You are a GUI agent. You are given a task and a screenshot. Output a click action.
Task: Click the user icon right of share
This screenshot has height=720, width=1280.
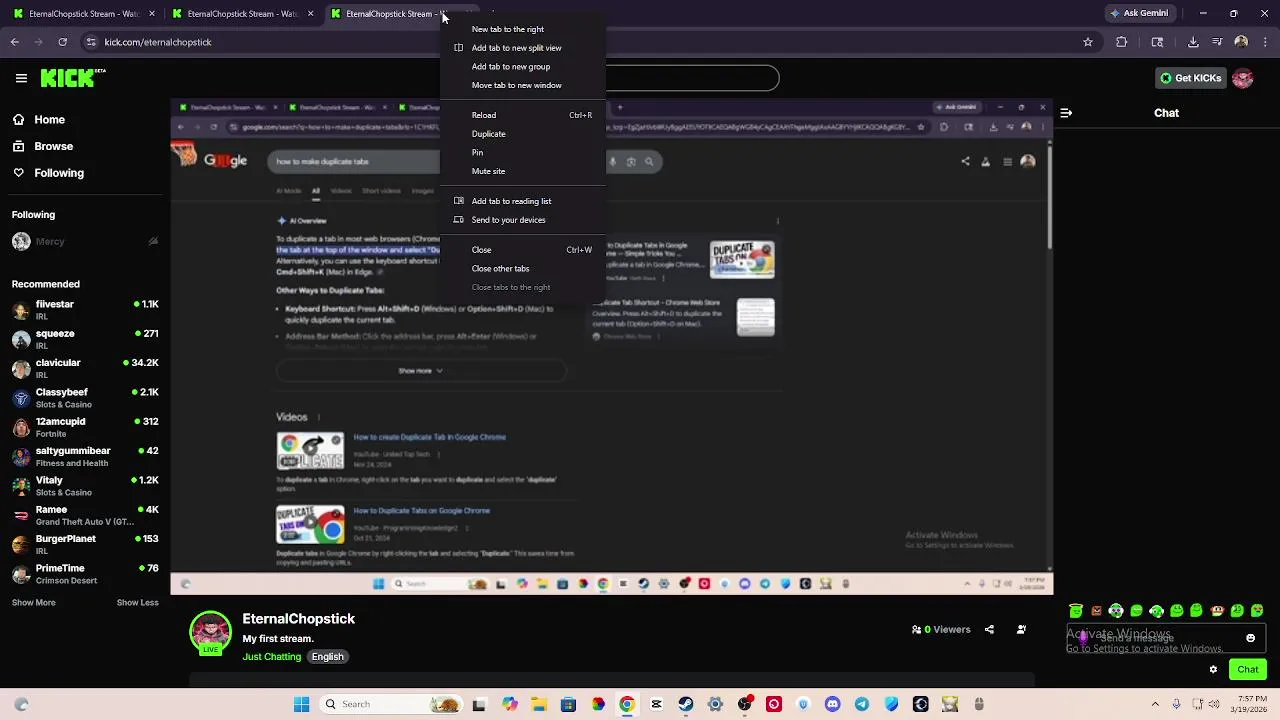click(x=1021, y=630)
